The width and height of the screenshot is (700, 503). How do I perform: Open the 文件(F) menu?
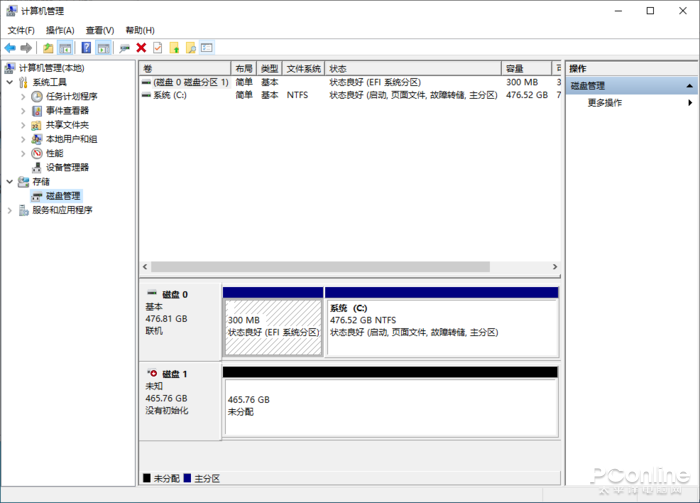pos(21,30)
